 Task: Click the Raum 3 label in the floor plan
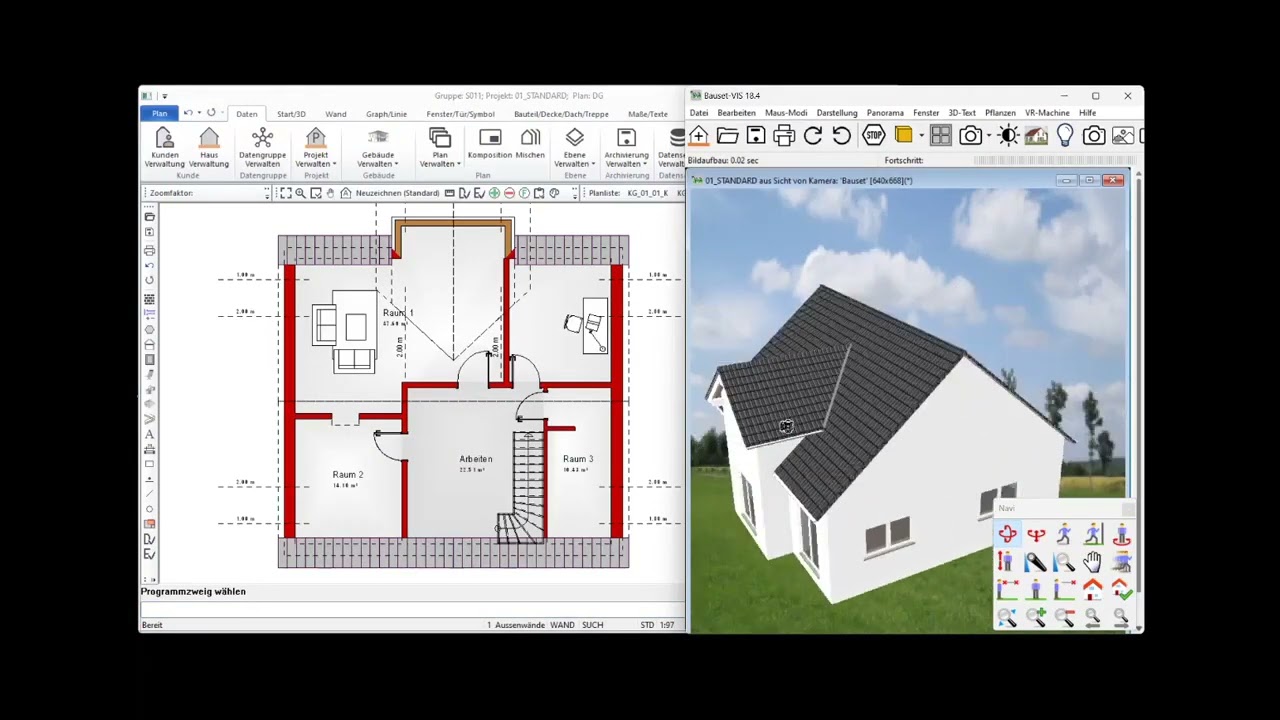coord(578,459)
